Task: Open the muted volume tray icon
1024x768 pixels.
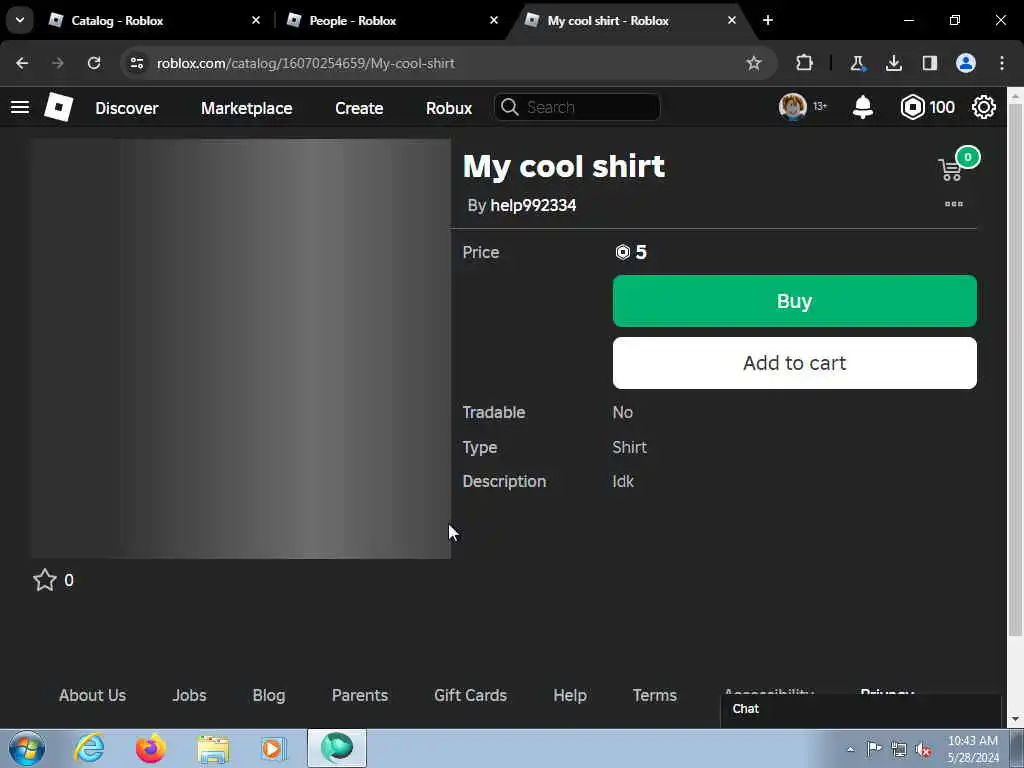Action: 923,749
